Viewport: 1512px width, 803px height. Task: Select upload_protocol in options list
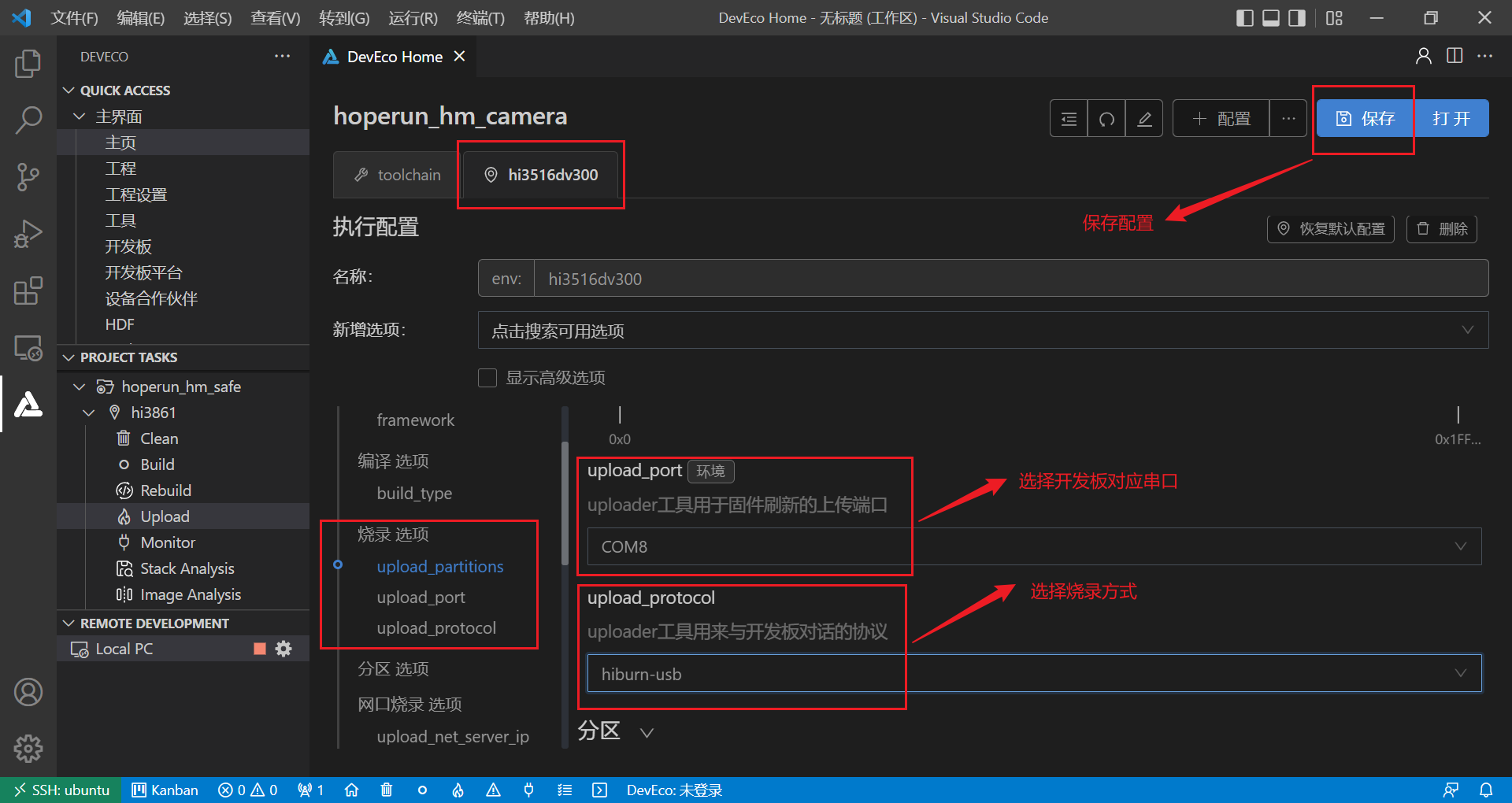436,628
